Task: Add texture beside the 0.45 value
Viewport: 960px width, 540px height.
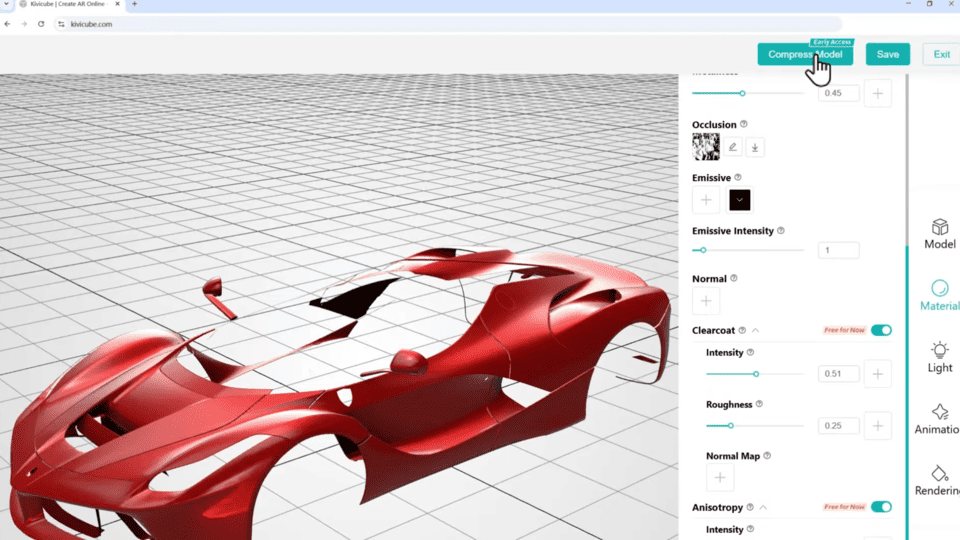Action: click(877, 93)
